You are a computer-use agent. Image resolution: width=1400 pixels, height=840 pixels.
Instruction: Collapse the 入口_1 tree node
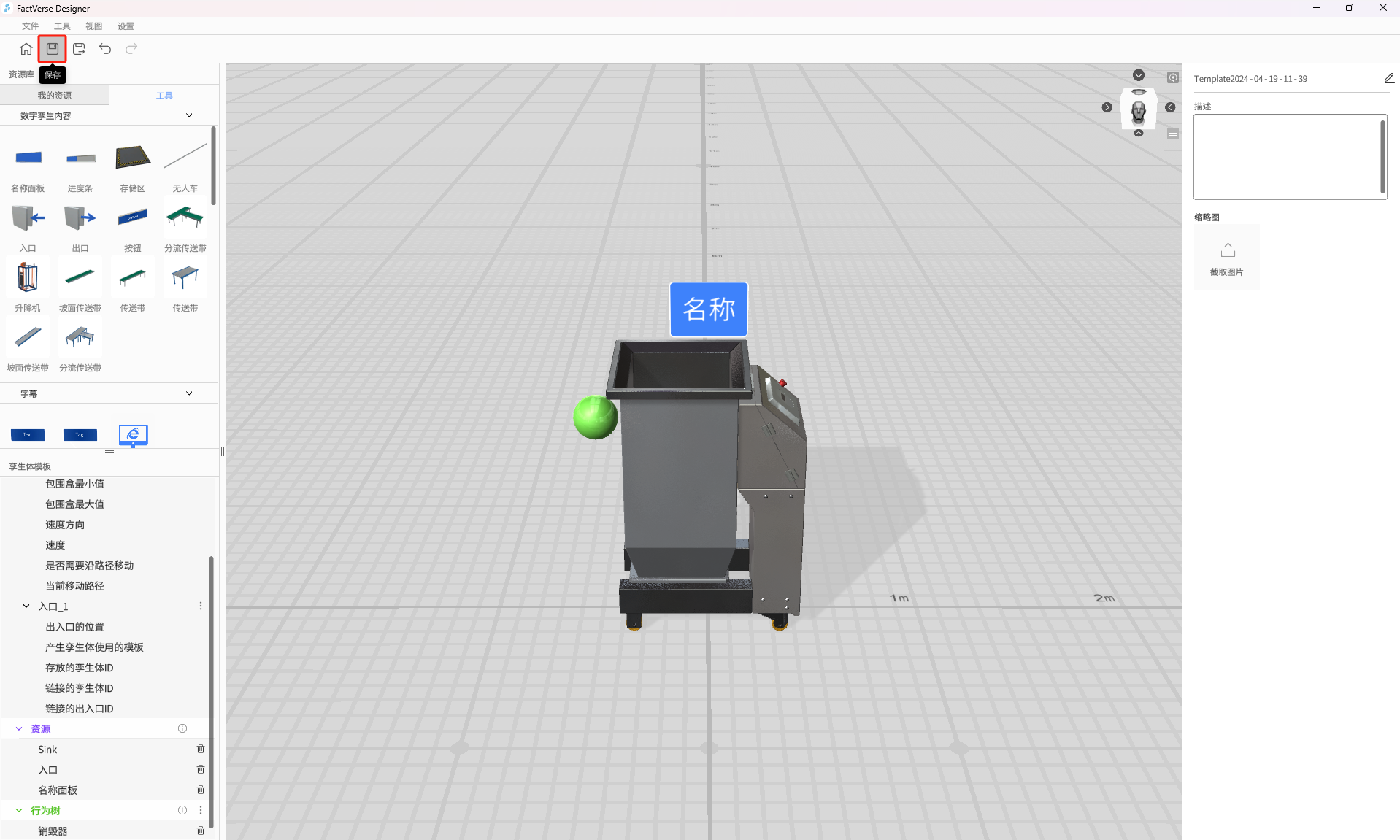26,606
